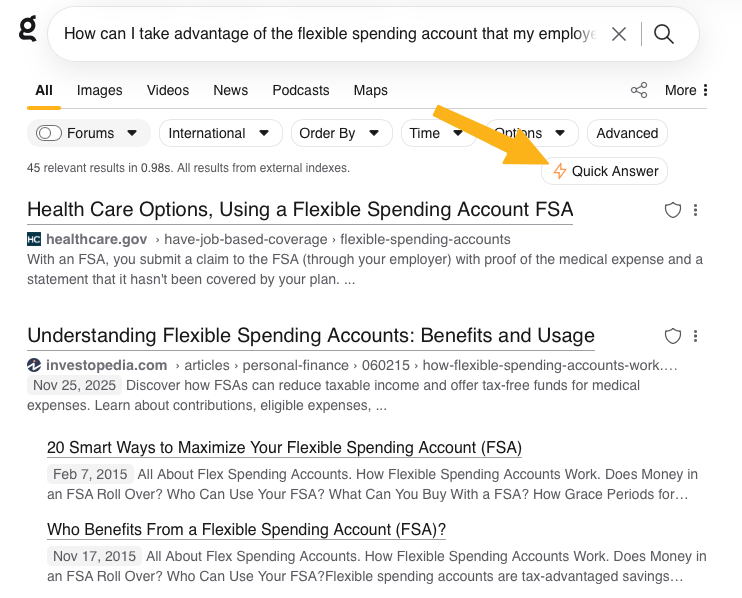Viewport: 742px width, 598px height.
Task: Click inside the search query input field
Action: pyautogui.click(x=330, y=34)
